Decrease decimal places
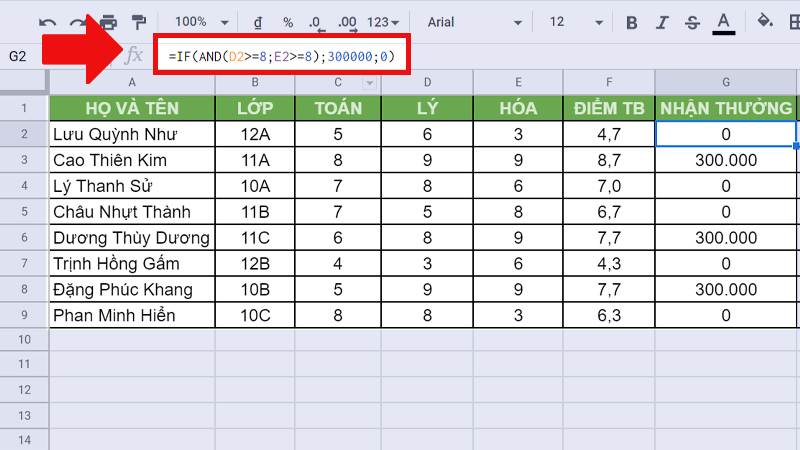Screen dimensions: 800x450 click(x=316, y=22)
